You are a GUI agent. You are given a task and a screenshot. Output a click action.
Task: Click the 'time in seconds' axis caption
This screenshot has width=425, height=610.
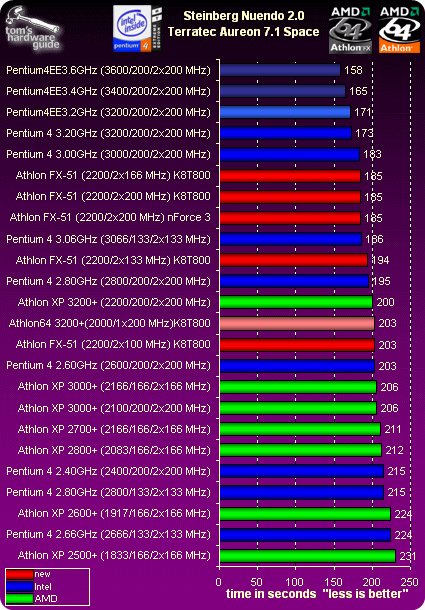pos(271,594)
